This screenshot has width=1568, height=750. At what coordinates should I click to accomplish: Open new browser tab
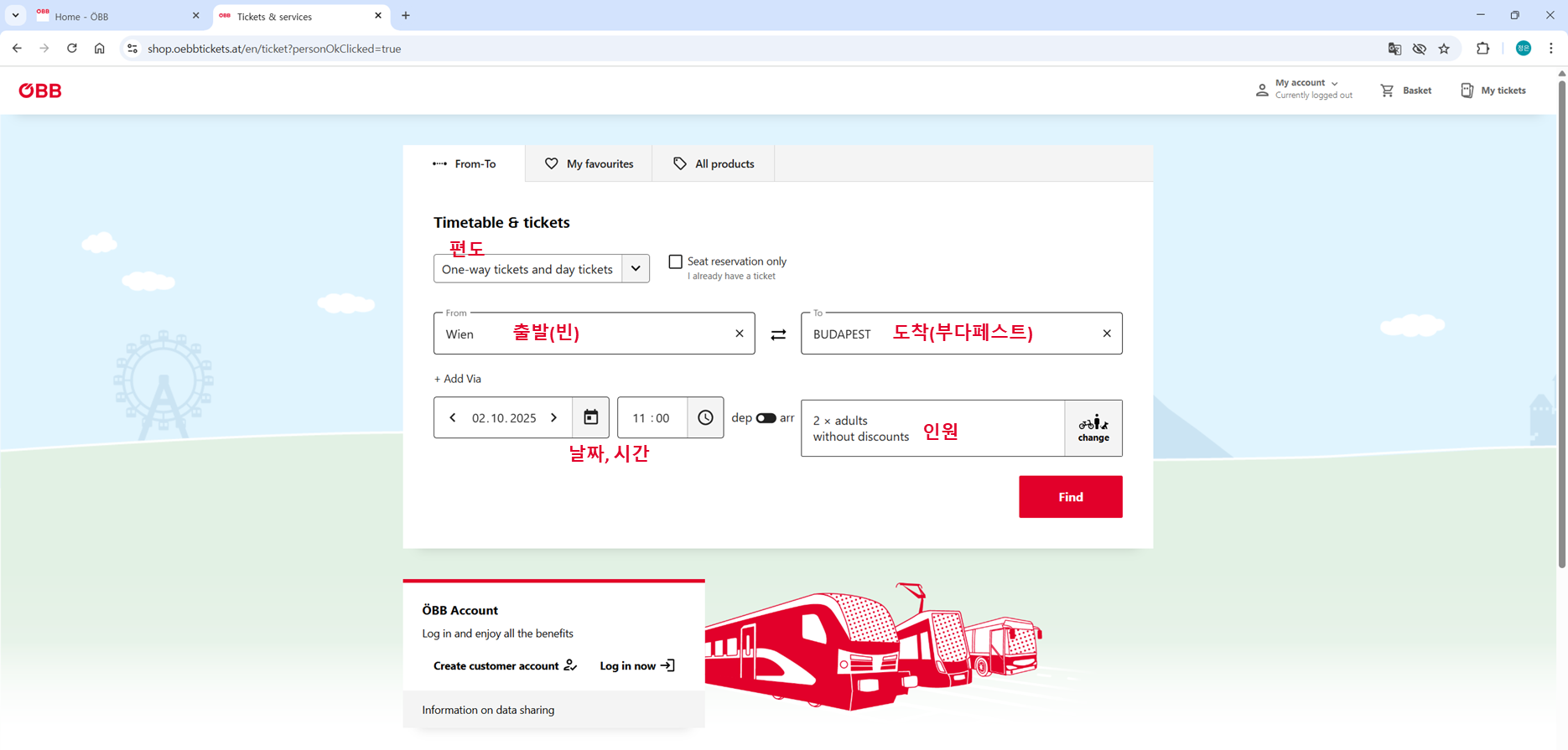pyautogui.click(x=406, y=16)
